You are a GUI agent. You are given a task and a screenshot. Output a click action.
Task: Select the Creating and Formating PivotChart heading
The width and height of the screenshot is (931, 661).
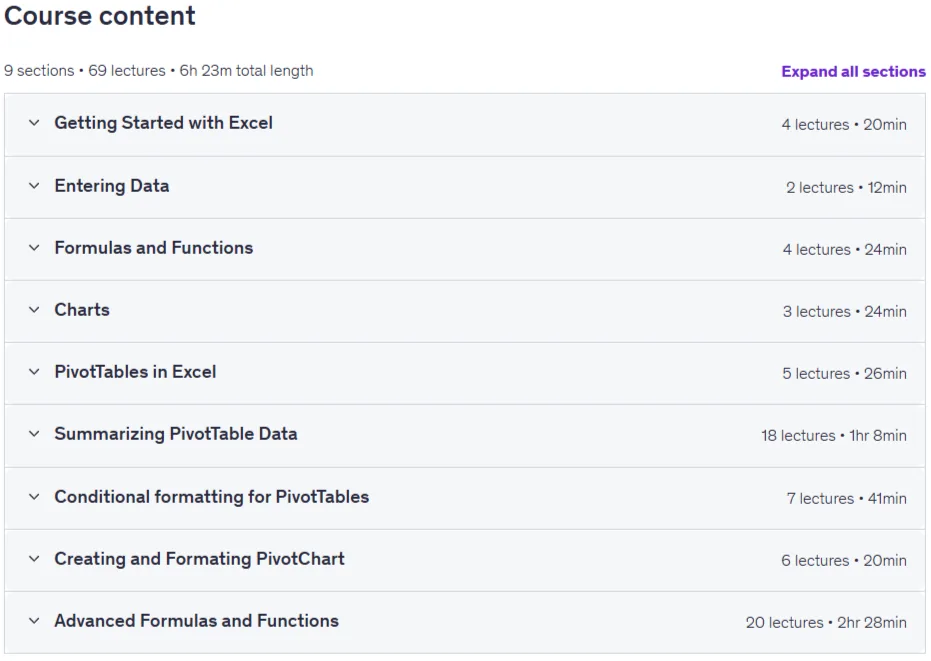(200, 559)
